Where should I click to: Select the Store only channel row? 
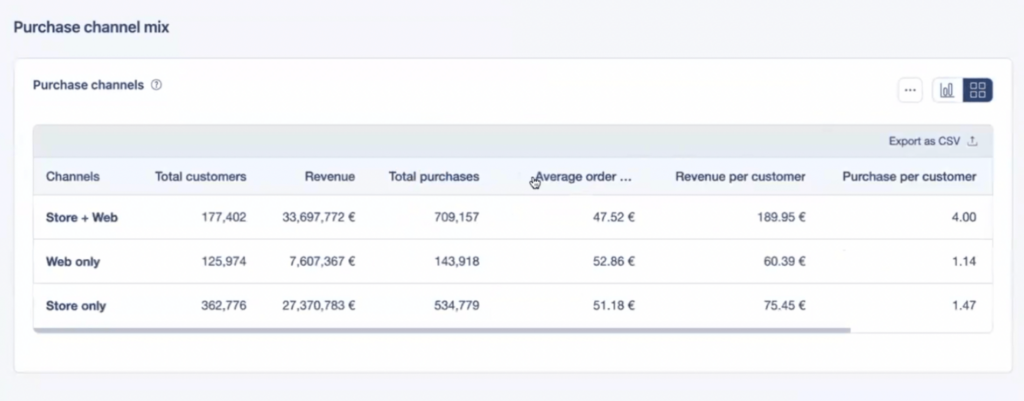76,306
